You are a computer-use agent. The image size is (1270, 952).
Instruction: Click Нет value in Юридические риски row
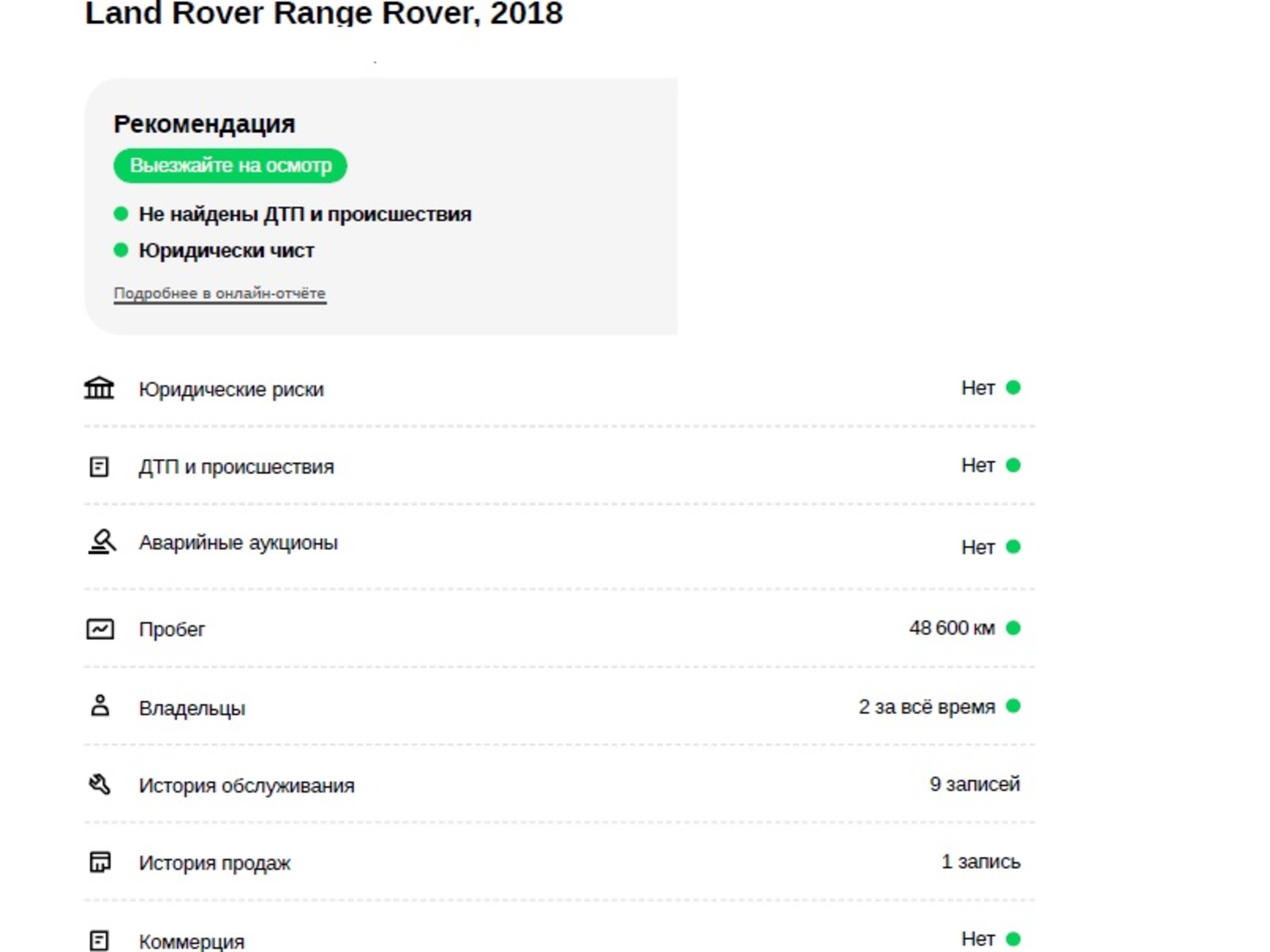[x=978, y=388]
